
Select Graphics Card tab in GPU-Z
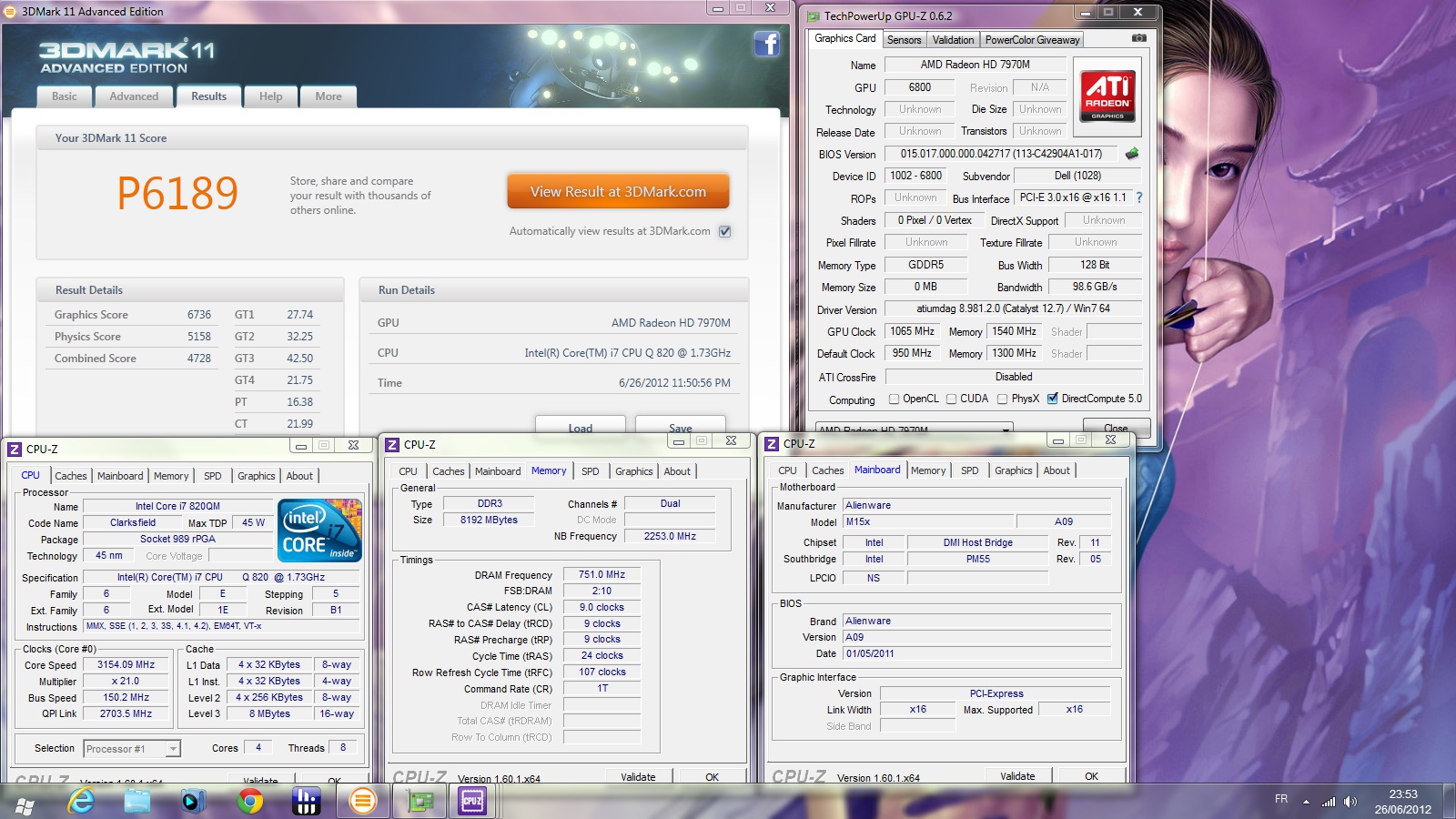845,38
